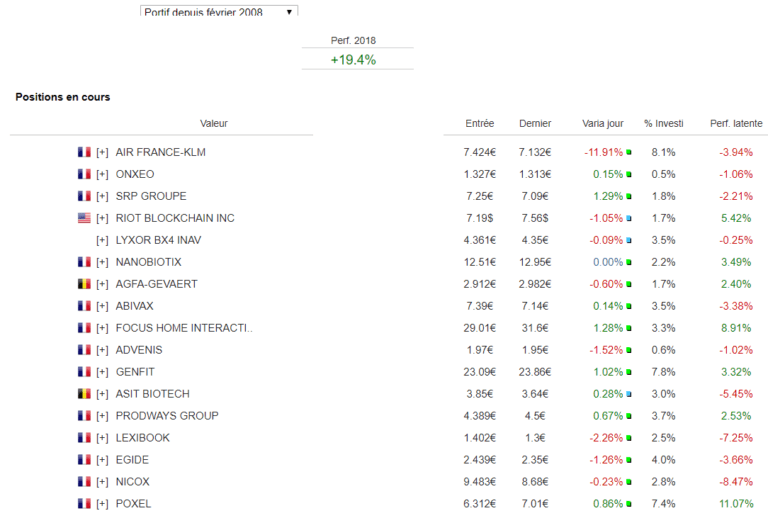The width and height of the screenshot is (768, 518).
Task: Click the '% Investi' column header
Action: click(x=664, y=124)
